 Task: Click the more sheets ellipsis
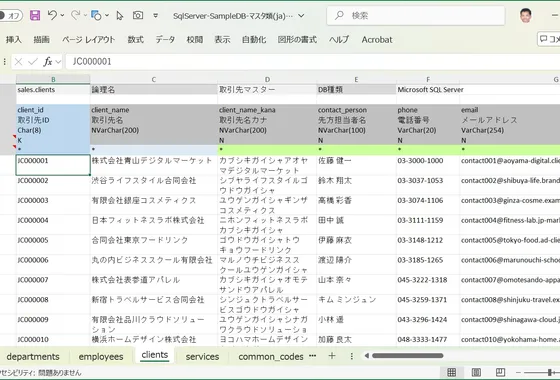[x=312, y=356]
